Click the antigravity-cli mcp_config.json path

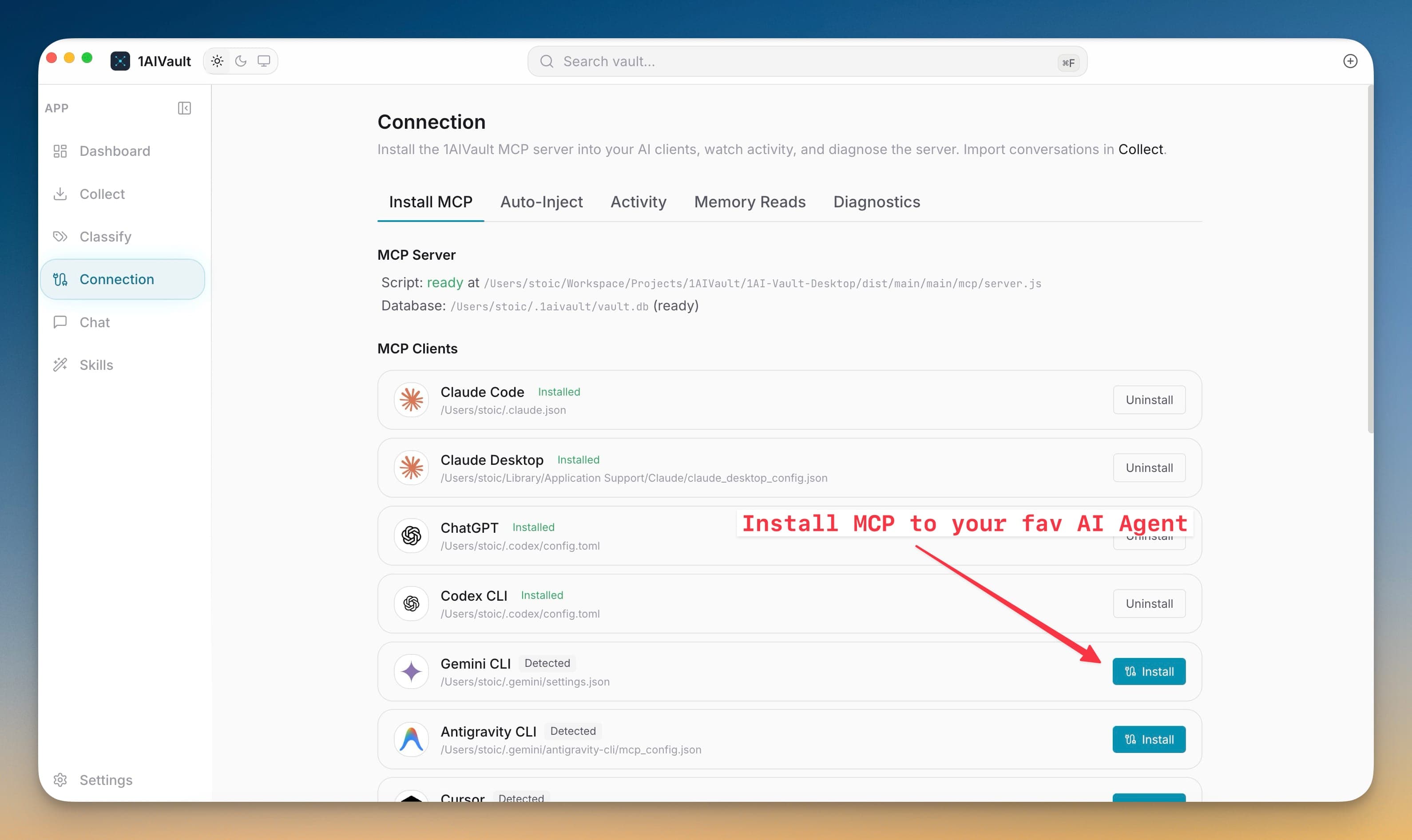[571, 749]
